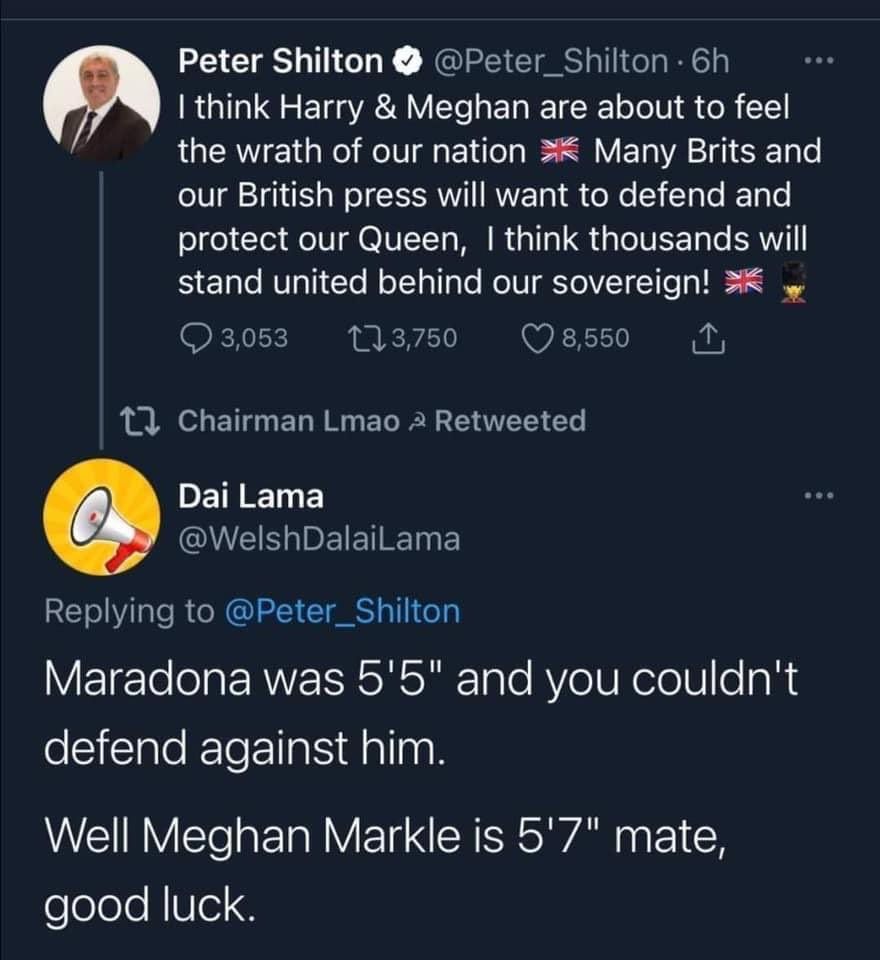
Task: Click the reply speech bubble icon
Action: coord(194,339)
